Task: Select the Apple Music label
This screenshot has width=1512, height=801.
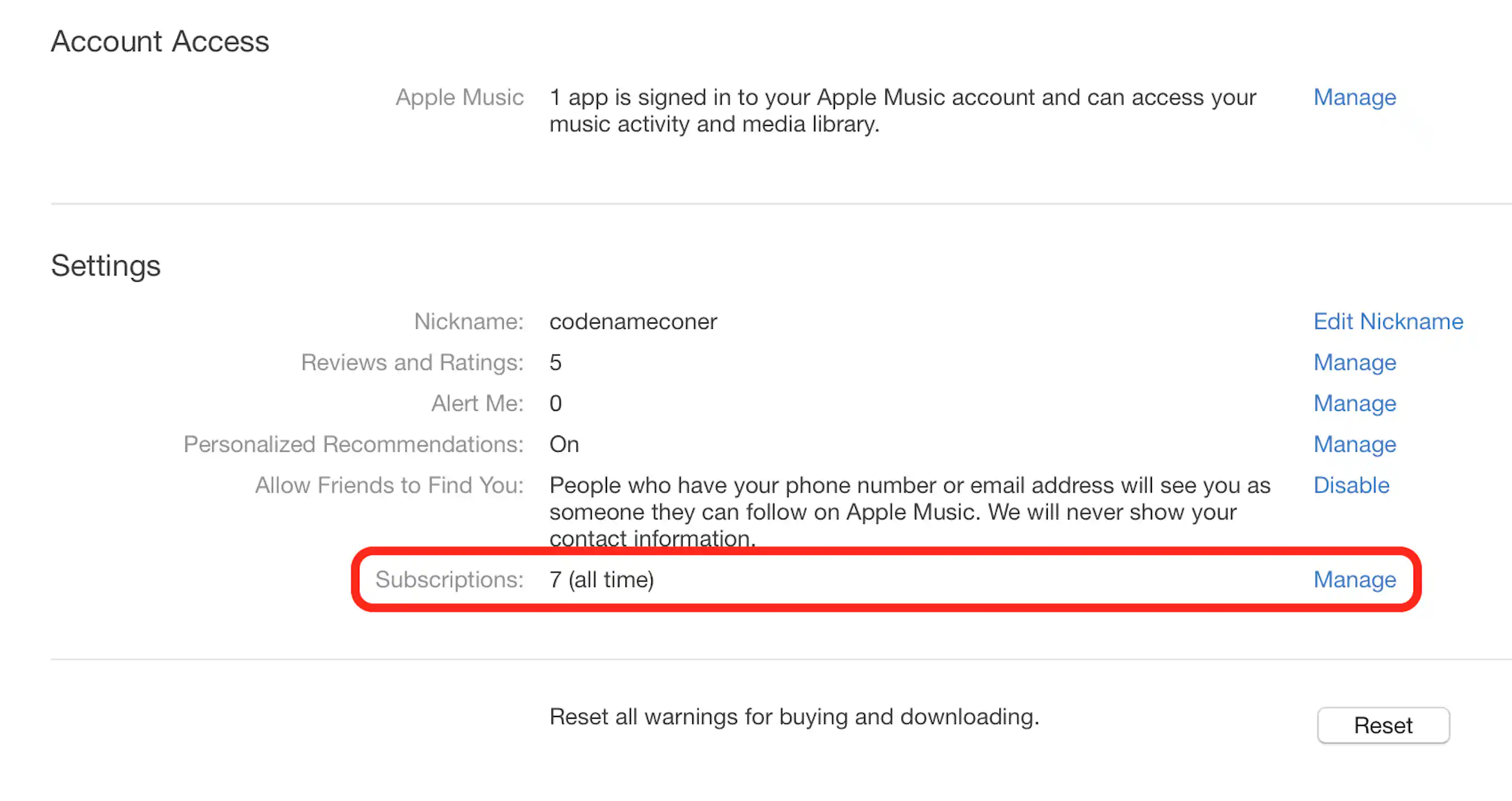Action: coord(460,97)
